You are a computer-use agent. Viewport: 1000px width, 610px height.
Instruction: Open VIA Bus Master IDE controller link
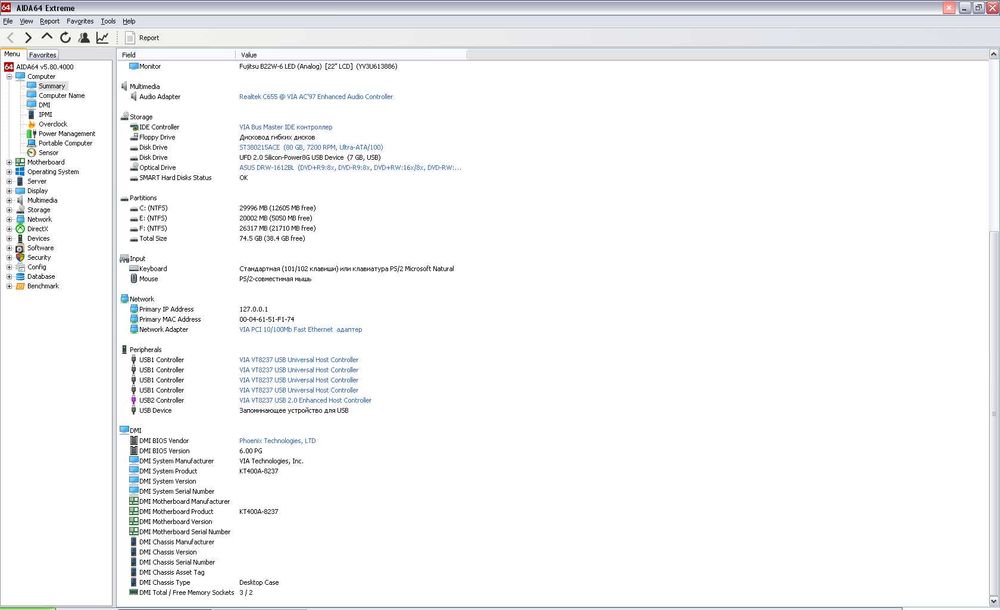[286, 127]
